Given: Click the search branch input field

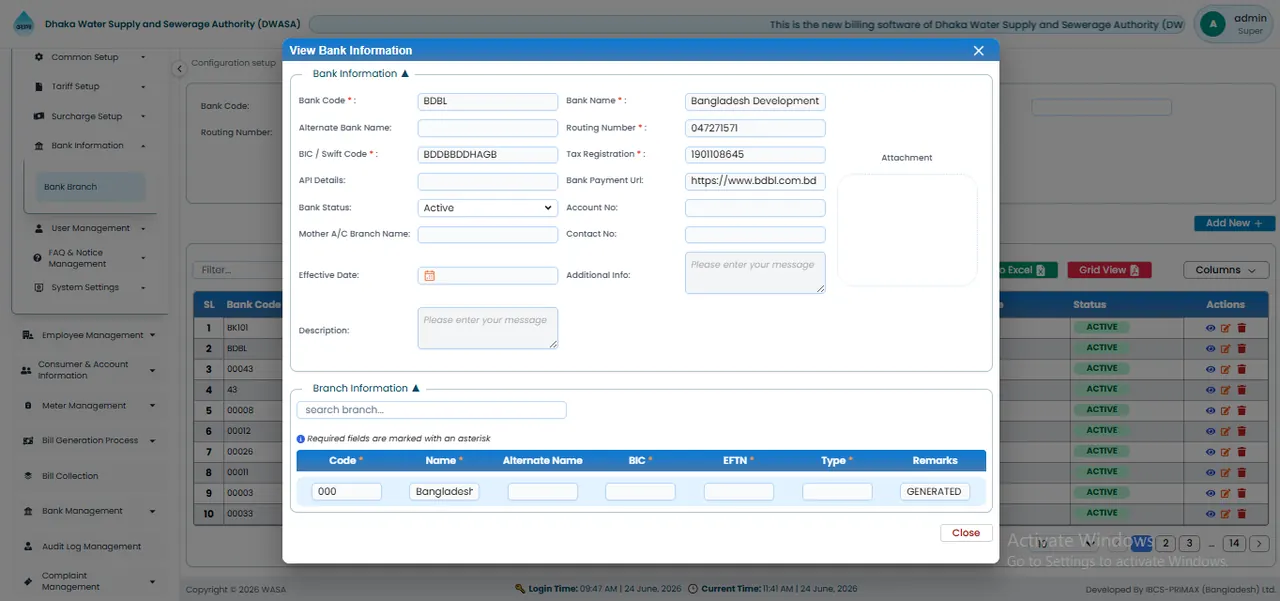Looking at the screenshot, I should (x=431, y=410).
